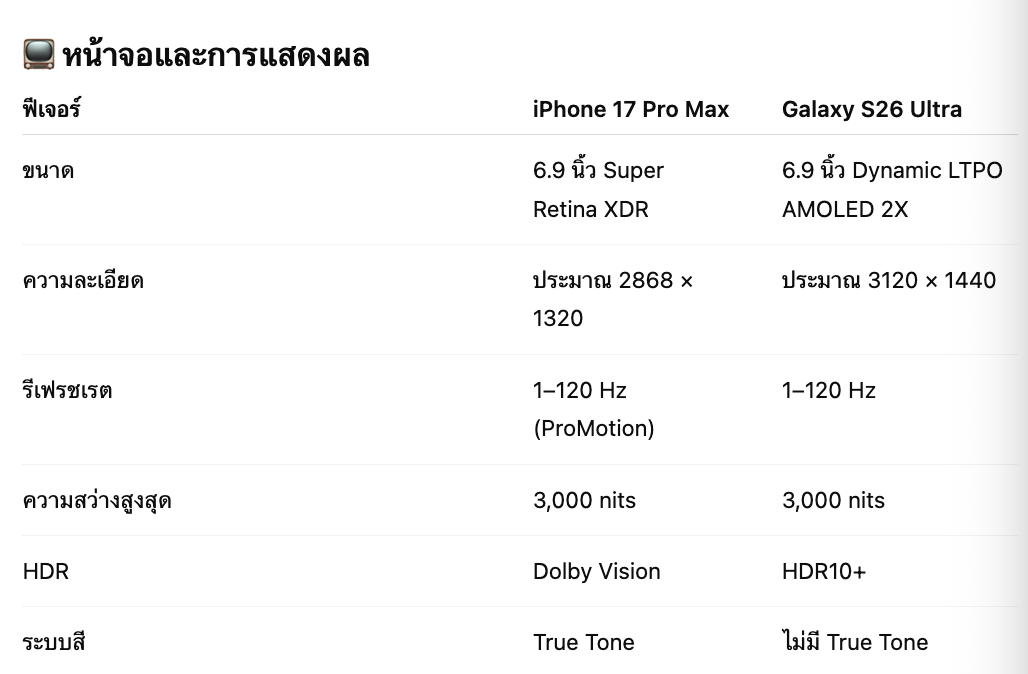Click the iPhone 17 Pro Max column header

point(631,109)
